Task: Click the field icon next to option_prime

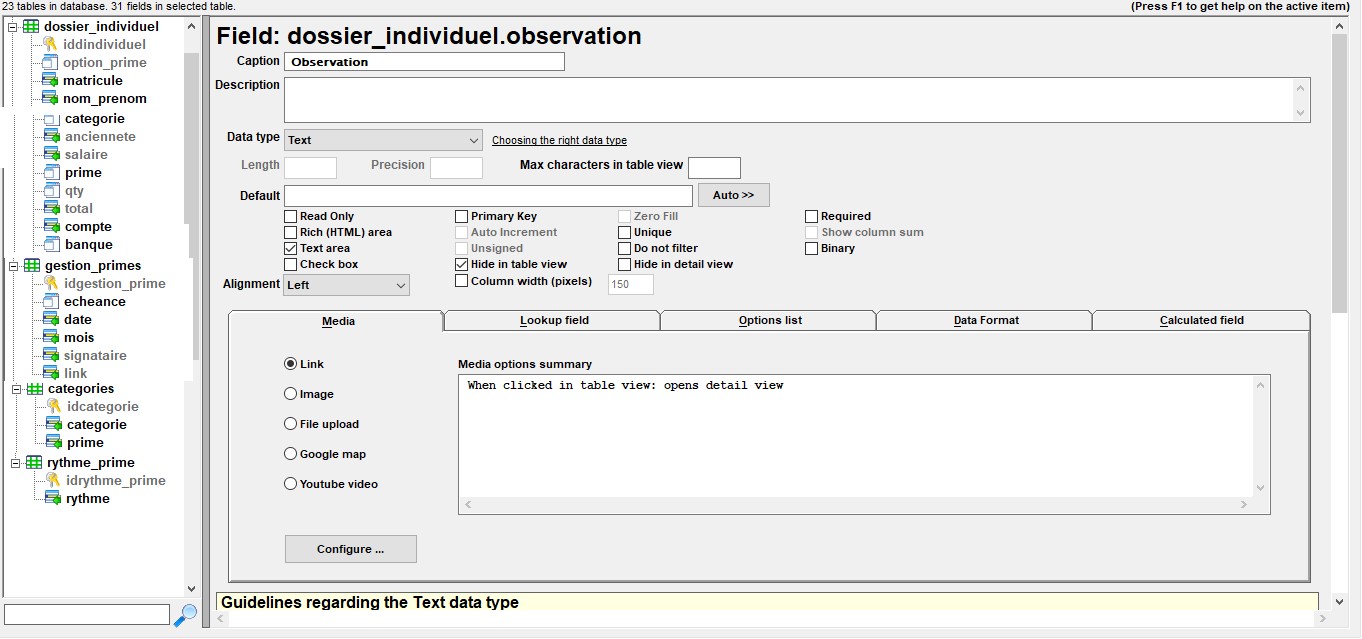Action: 50,63
